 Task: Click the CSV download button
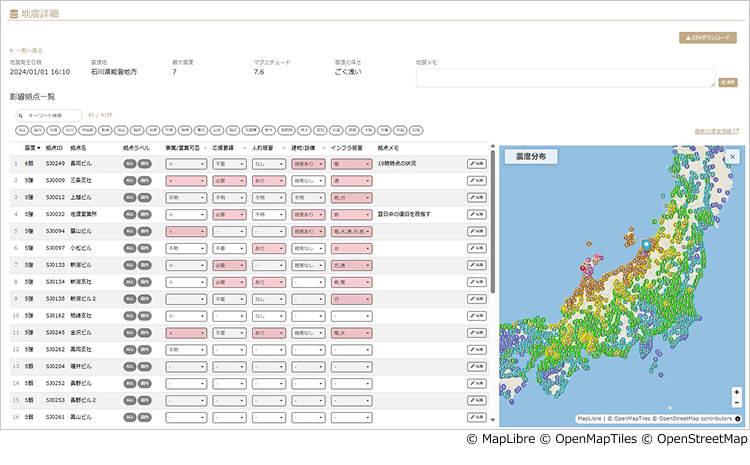[x=707, y=38]
